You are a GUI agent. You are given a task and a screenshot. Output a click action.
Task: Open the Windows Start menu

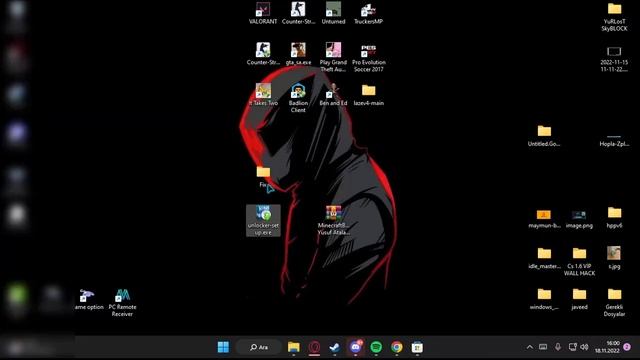tap(223, 347)
